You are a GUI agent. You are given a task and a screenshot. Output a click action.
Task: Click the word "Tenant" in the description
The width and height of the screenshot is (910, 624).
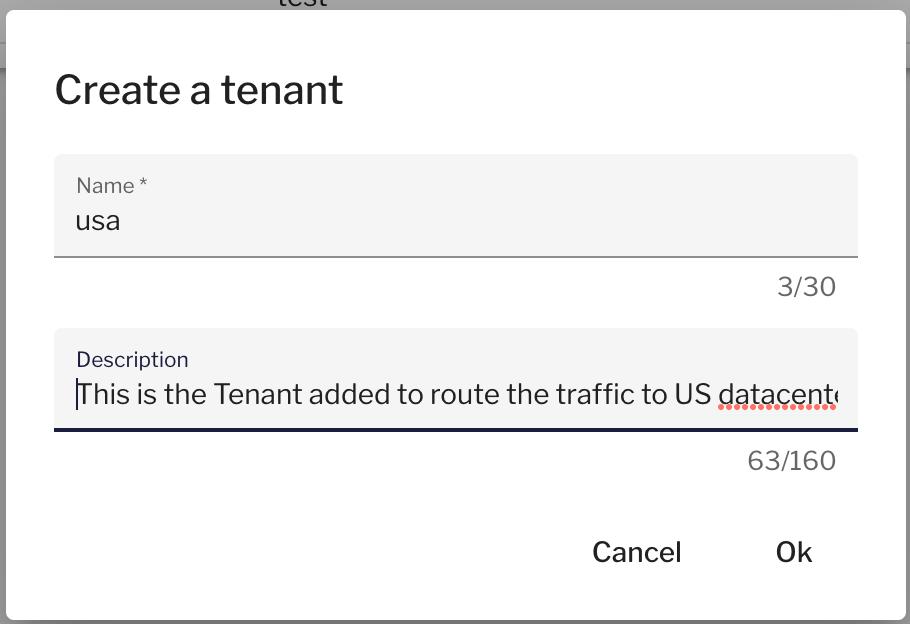259,395
